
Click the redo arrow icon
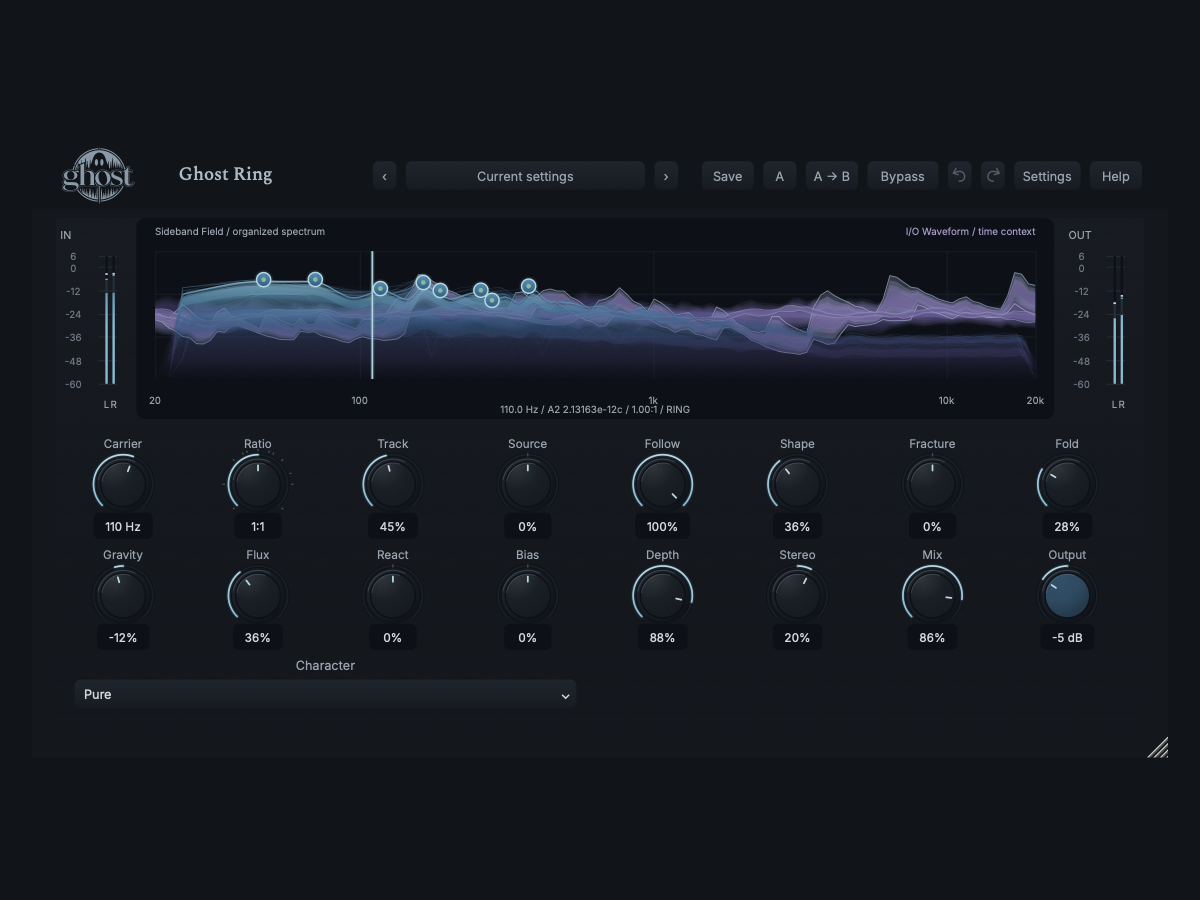point(993,176)
